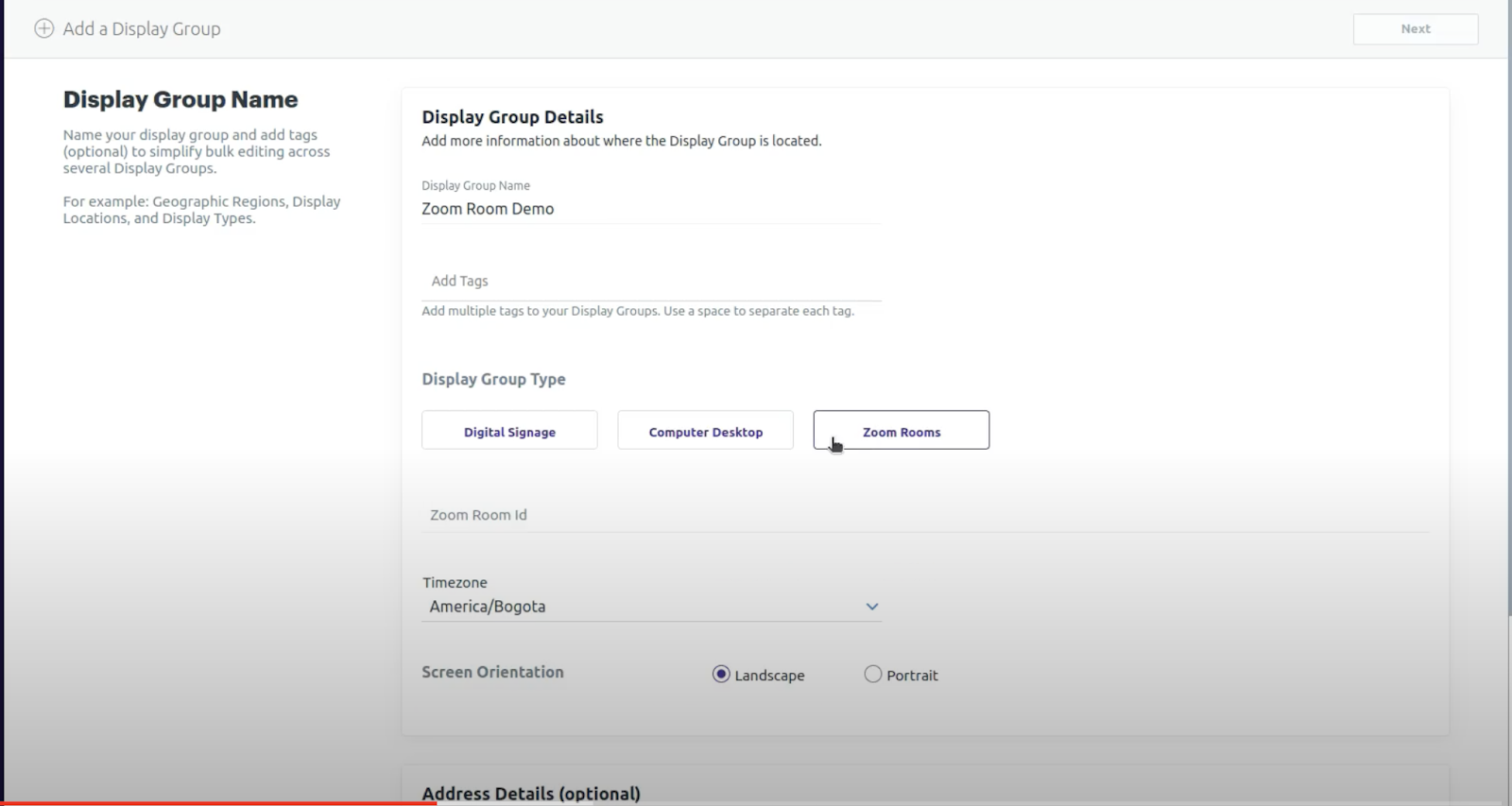Click the plus circle icon beside Add a Display Group
Screen dimensions: 1512x806
click(x=43, y=28)
